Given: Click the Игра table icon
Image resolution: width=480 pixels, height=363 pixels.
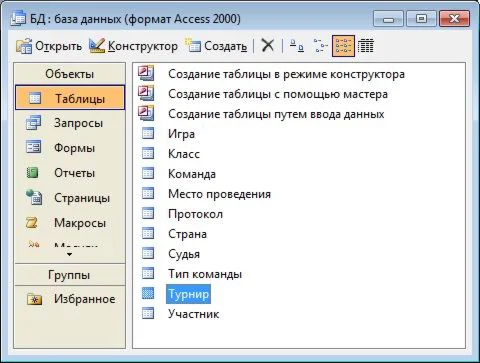Looking at the screenshot, I should (148, 133).
